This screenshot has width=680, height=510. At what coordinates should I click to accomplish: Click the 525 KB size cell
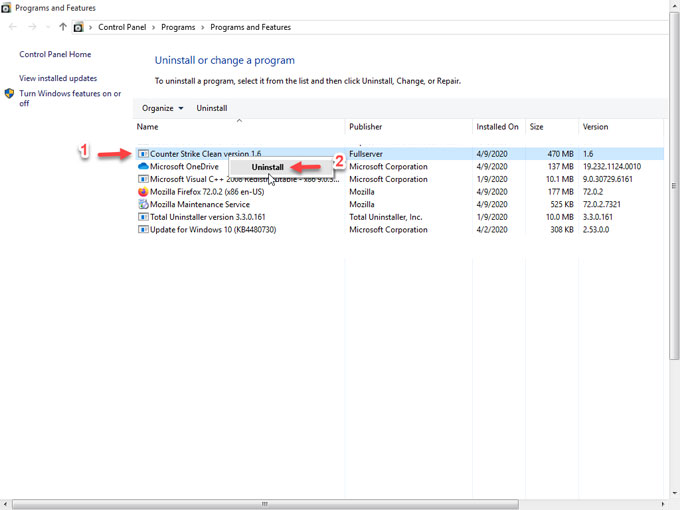[x=562, y=204]
